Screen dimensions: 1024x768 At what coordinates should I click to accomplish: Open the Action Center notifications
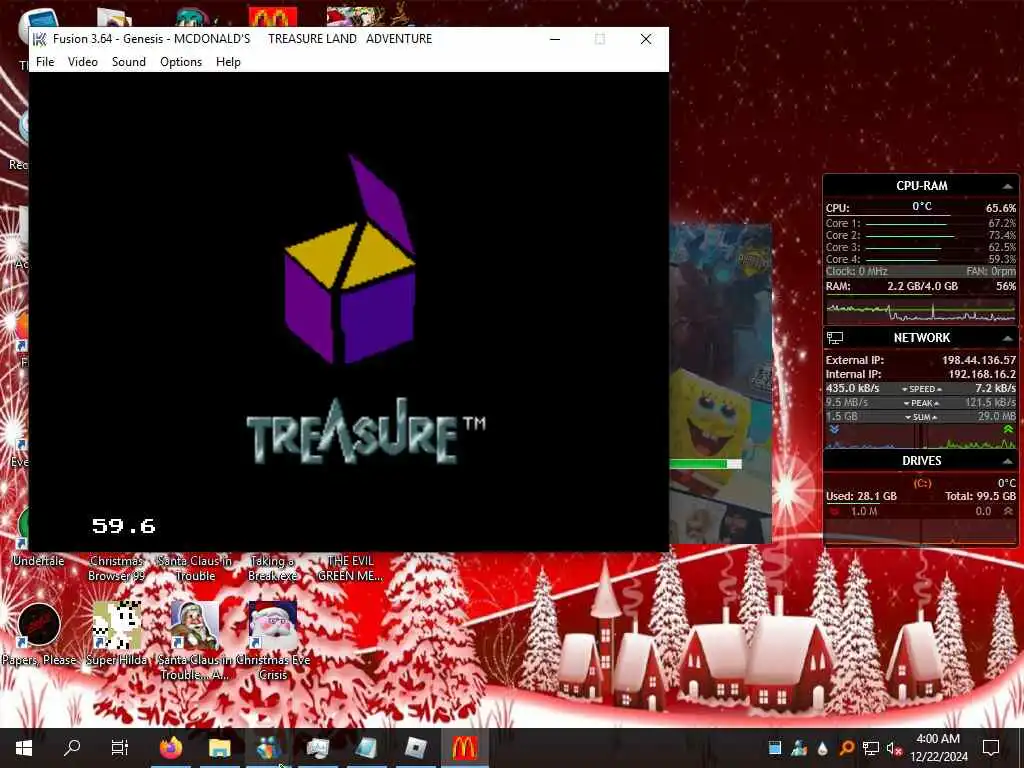point(991,748)
